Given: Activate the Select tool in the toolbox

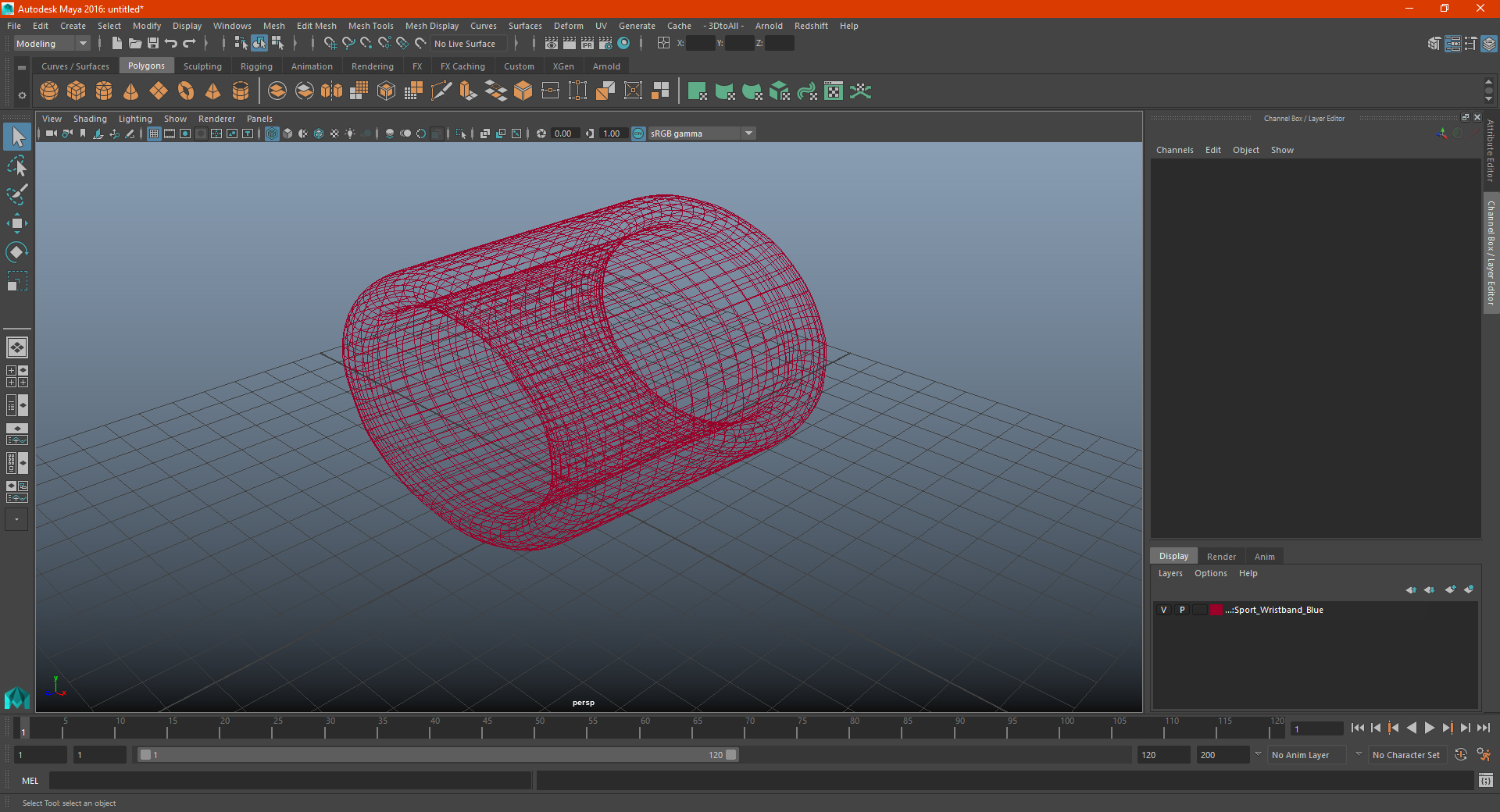Looking at the screenshot, I should point(17,137).
